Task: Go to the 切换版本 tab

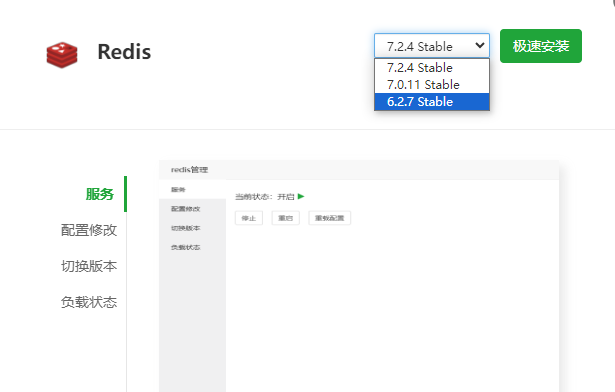Action: tap(89, 266)
